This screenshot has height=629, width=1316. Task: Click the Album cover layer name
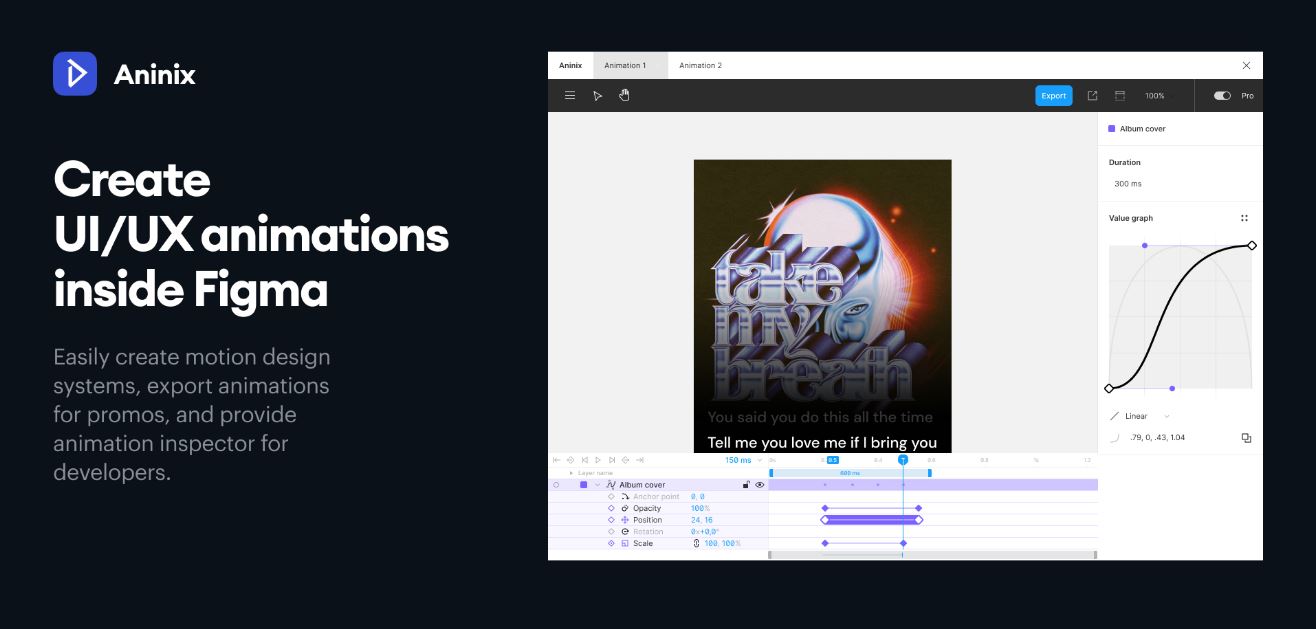tap(642, 485)
